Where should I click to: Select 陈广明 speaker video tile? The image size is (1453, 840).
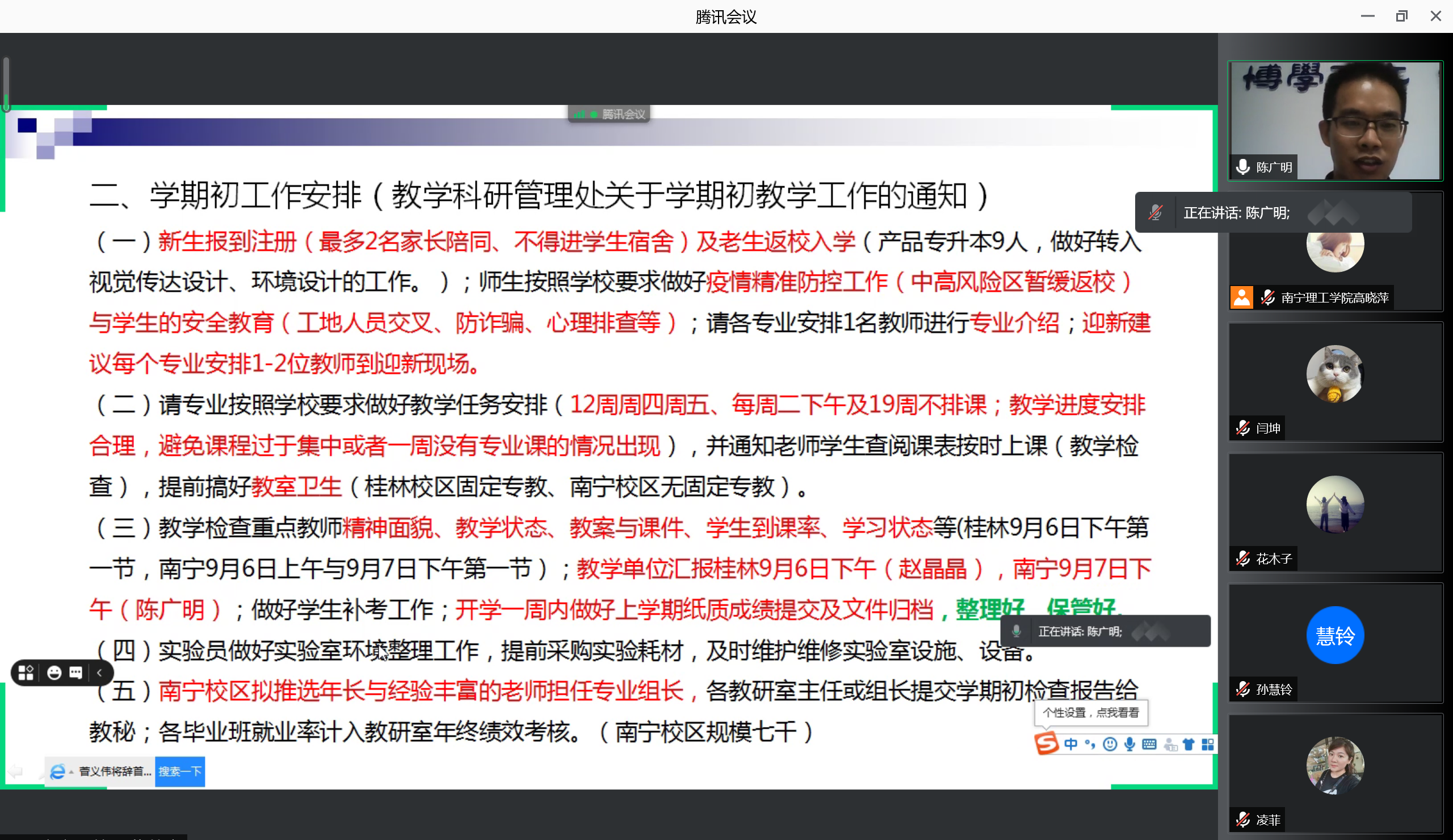click(1335, 120)
